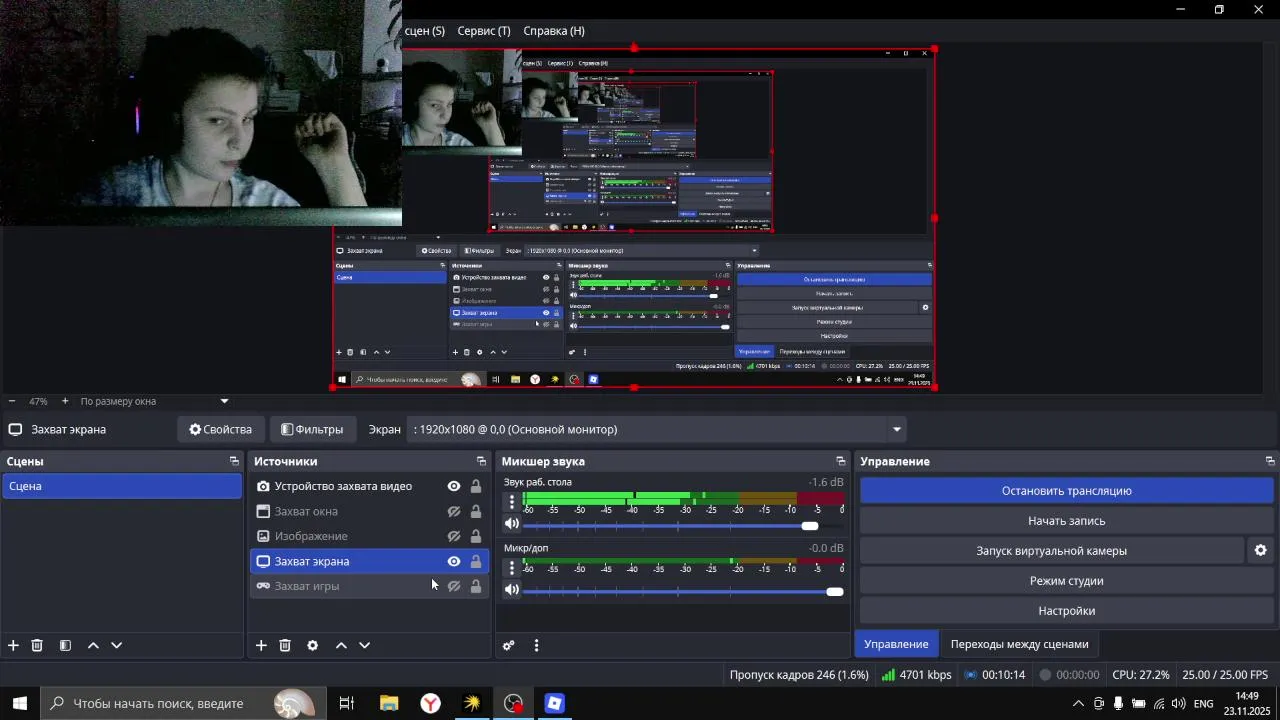
Task: Pop out the Микшер звука dock
Action: tap(841, 461)
